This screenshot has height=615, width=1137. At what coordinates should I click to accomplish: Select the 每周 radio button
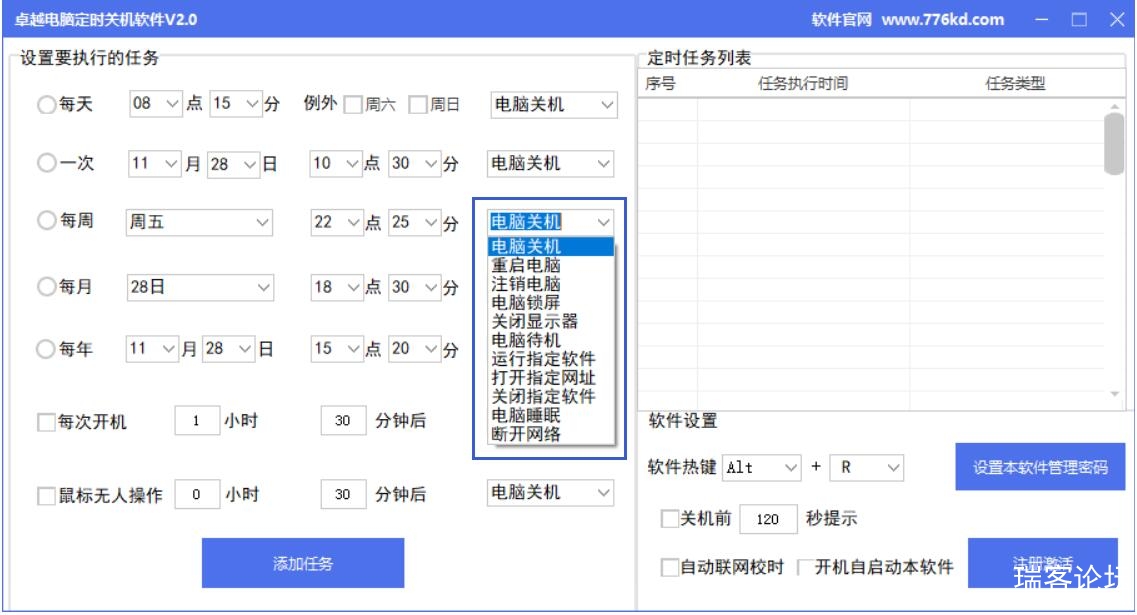46,220
